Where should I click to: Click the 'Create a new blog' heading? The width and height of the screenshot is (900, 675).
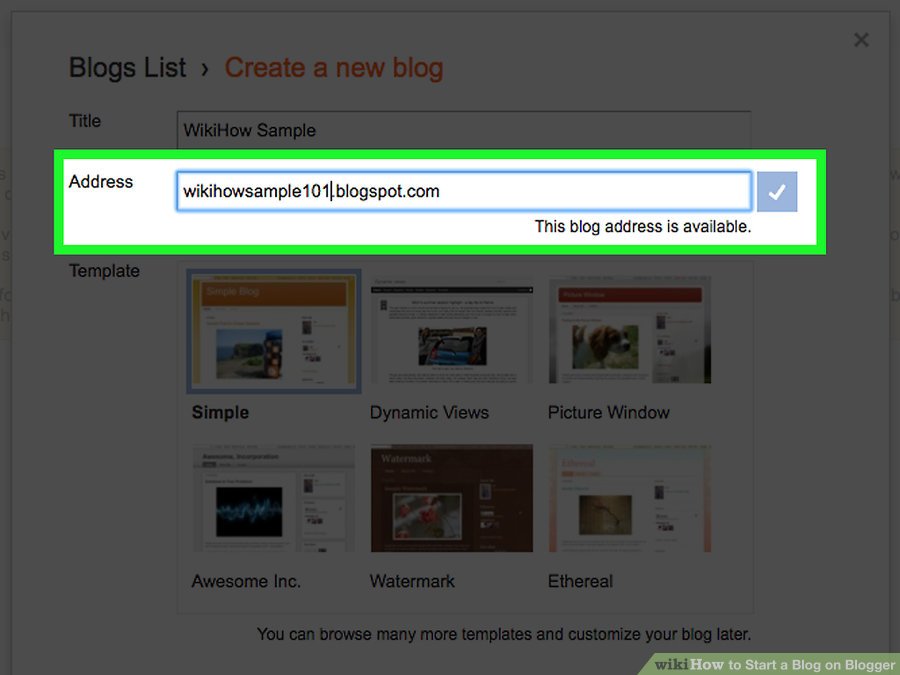tap(333, 68)
